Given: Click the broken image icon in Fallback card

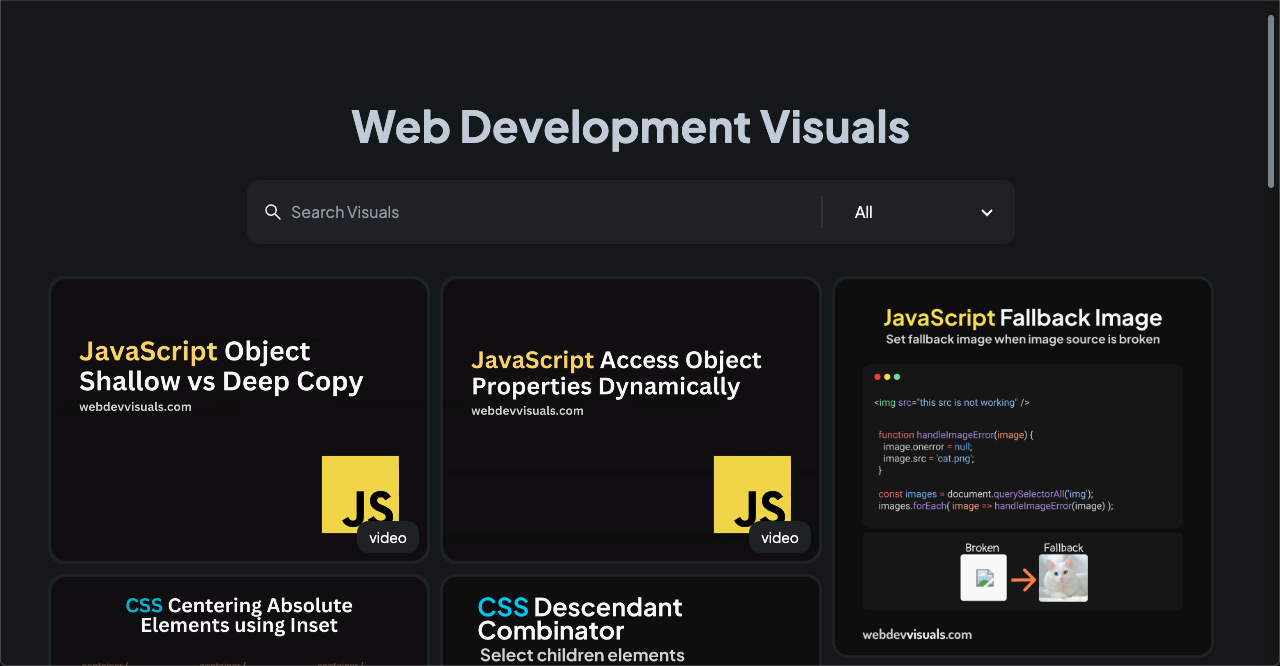Looking at the screenshot, I should coord(984,578).
